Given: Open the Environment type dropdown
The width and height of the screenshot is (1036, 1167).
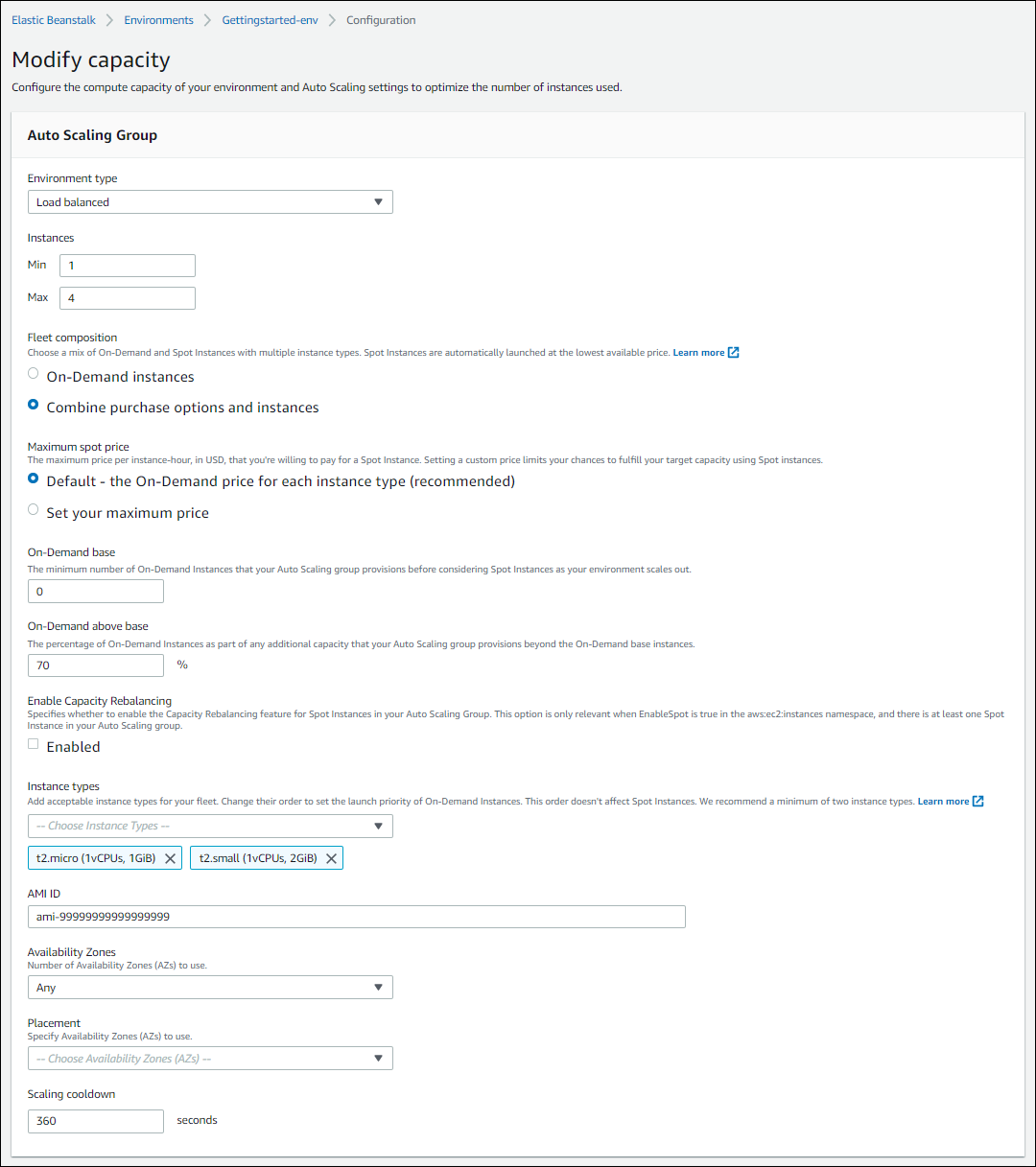Looking at the screenshot, I should tap(210, 202).
